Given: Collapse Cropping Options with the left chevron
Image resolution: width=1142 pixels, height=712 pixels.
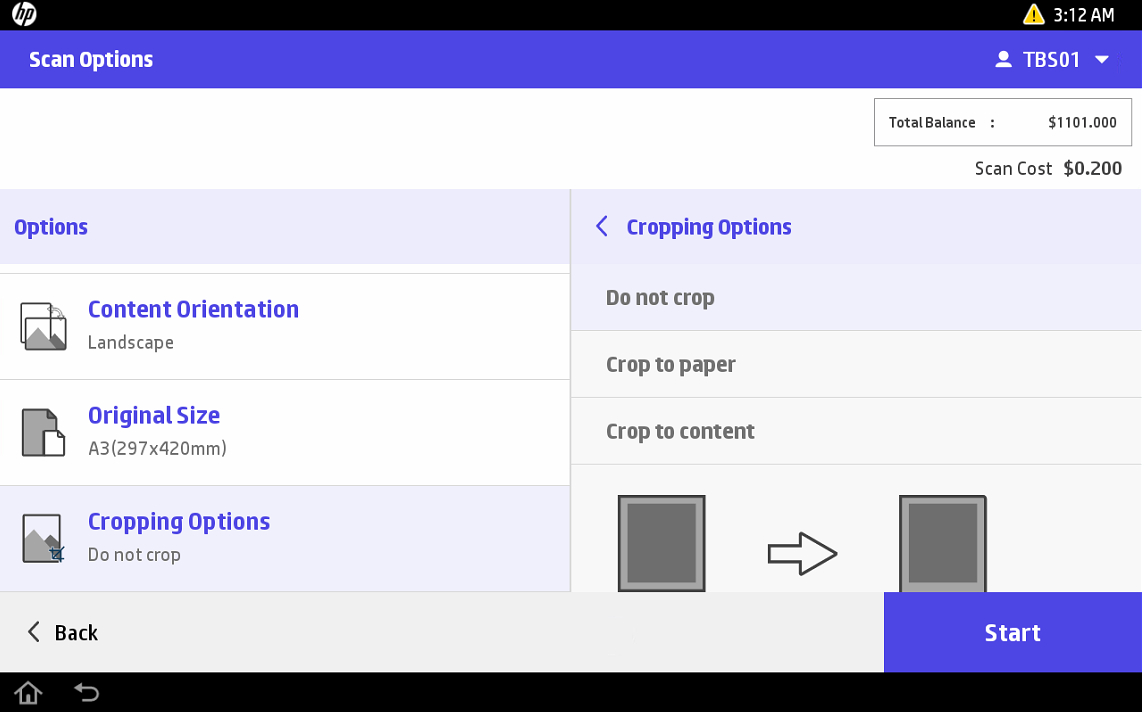Looking at the screenshot, I should tap(602, 227).
